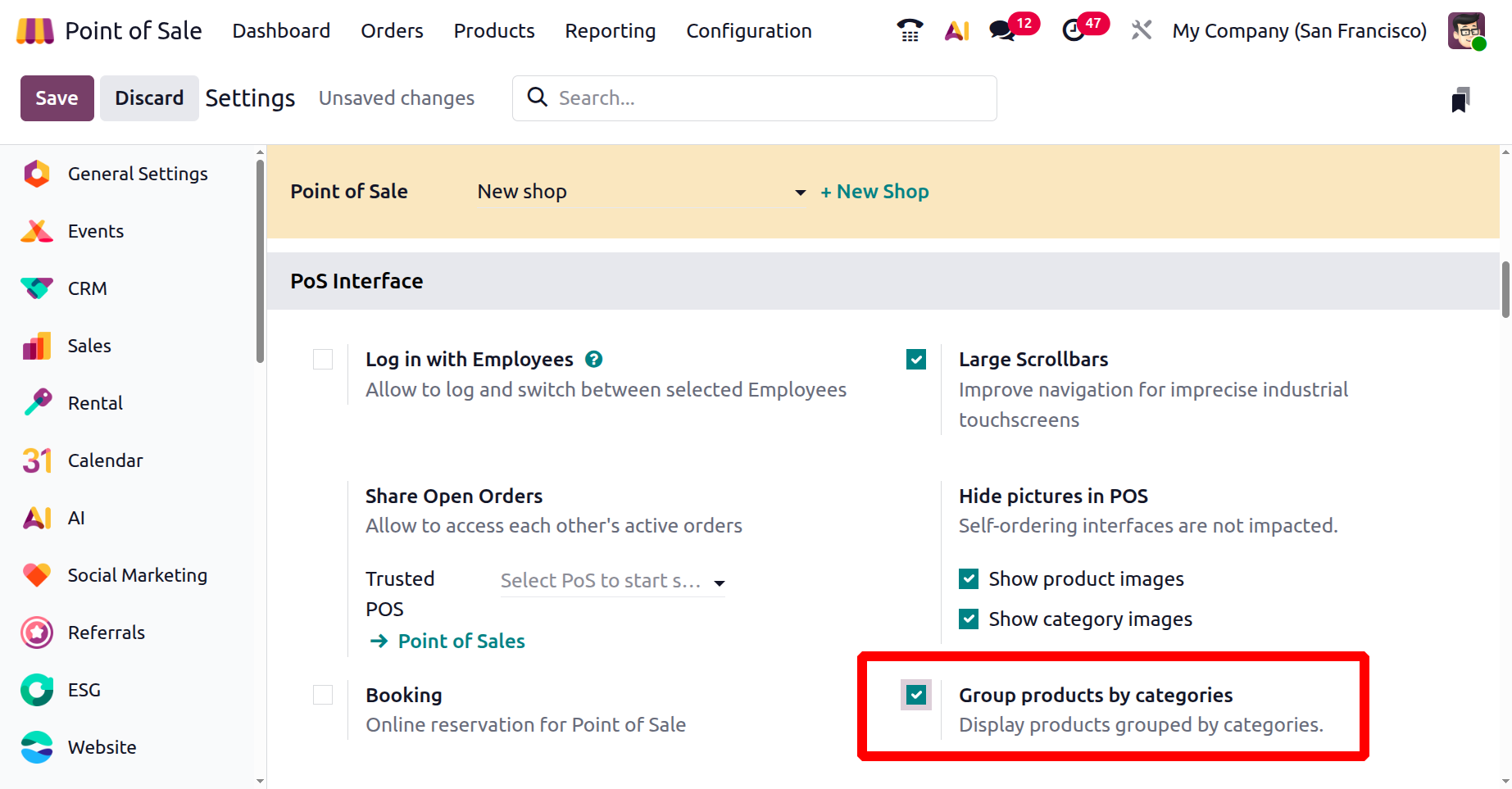Click the Log in with Employees help icon
This screenshot has width=1512, height=789.
tap(594, 360)
